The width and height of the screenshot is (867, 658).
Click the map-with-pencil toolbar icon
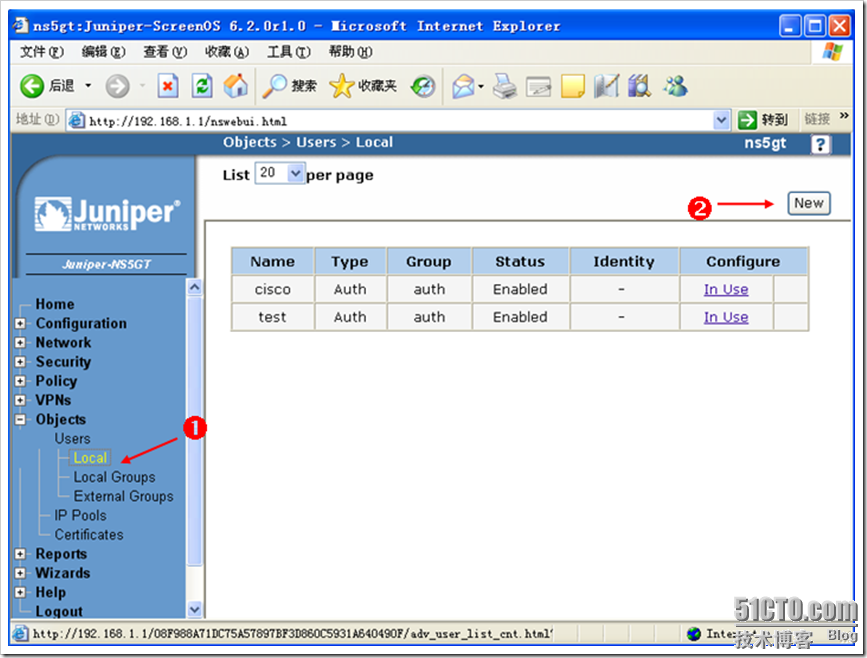tap(607, 86)
